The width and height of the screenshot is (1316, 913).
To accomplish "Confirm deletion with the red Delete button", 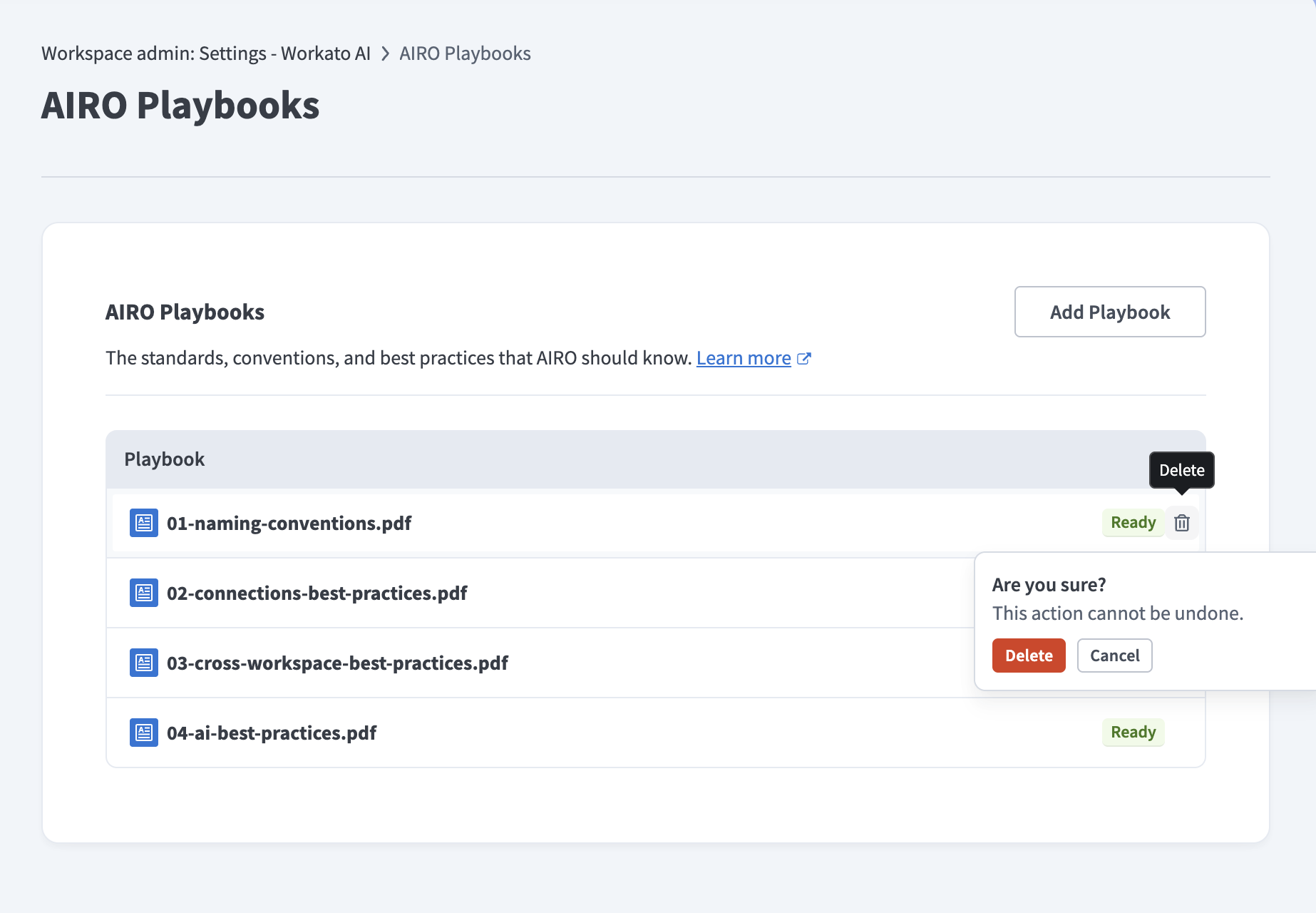I will (1029, 656).
